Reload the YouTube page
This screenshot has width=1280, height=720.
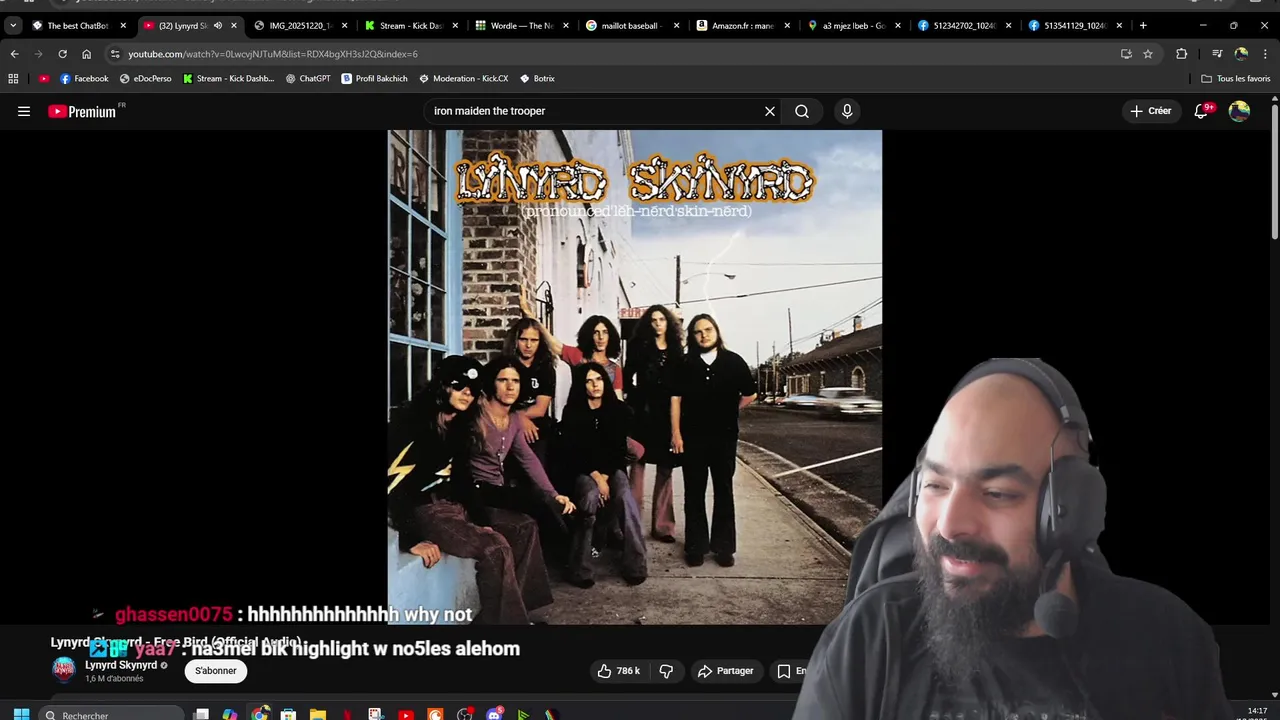[62, 54]
